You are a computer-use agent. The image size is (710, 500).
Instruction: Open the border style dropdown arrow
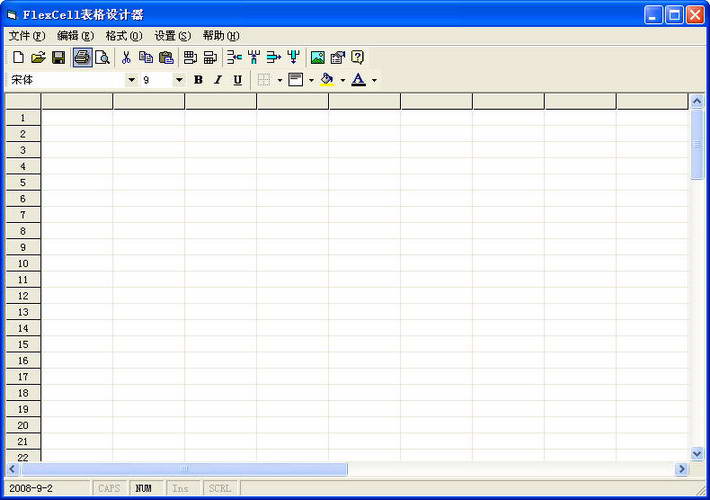280,81
